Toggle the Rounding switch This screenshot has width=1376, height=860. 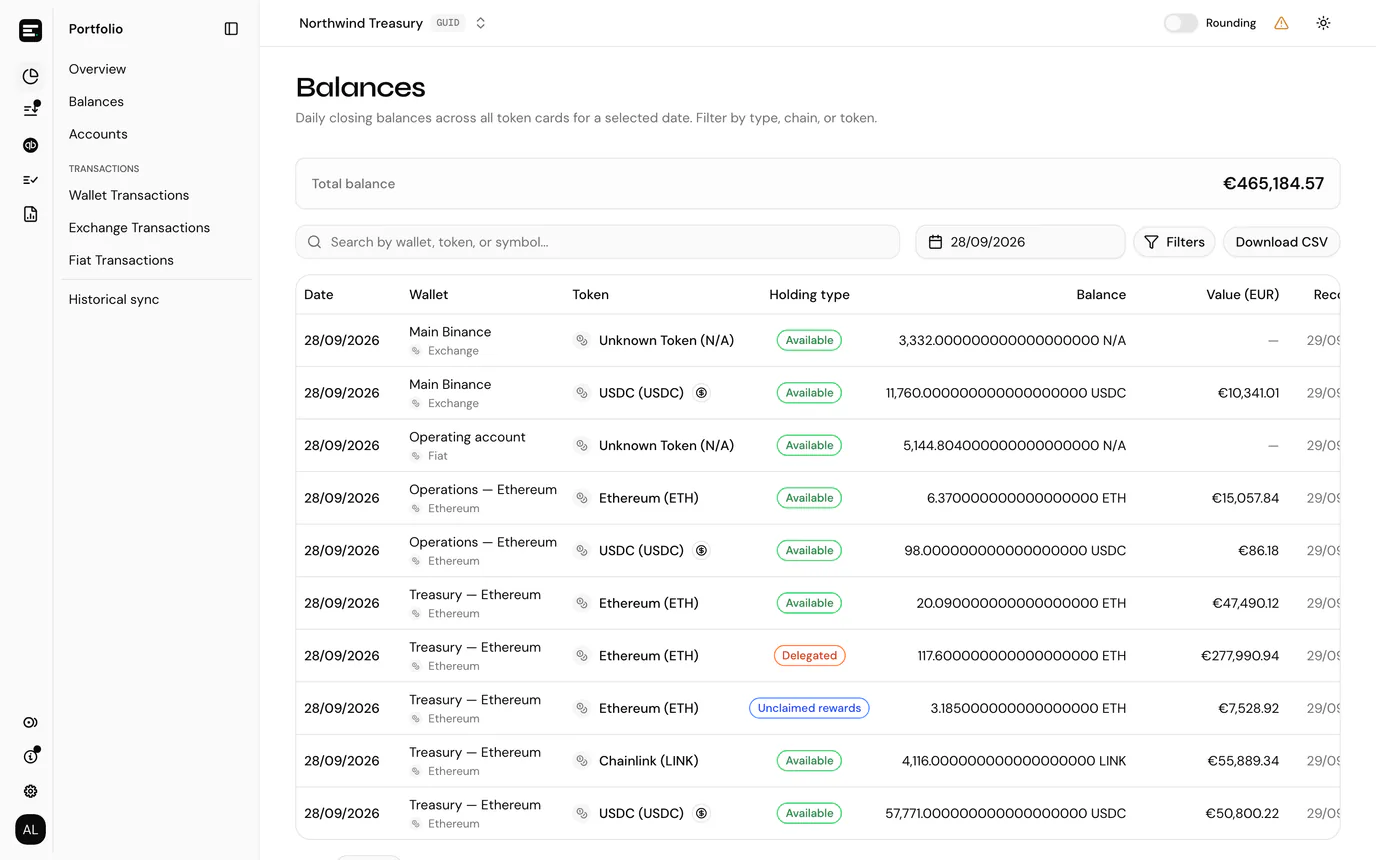(x=1180, y=23)
